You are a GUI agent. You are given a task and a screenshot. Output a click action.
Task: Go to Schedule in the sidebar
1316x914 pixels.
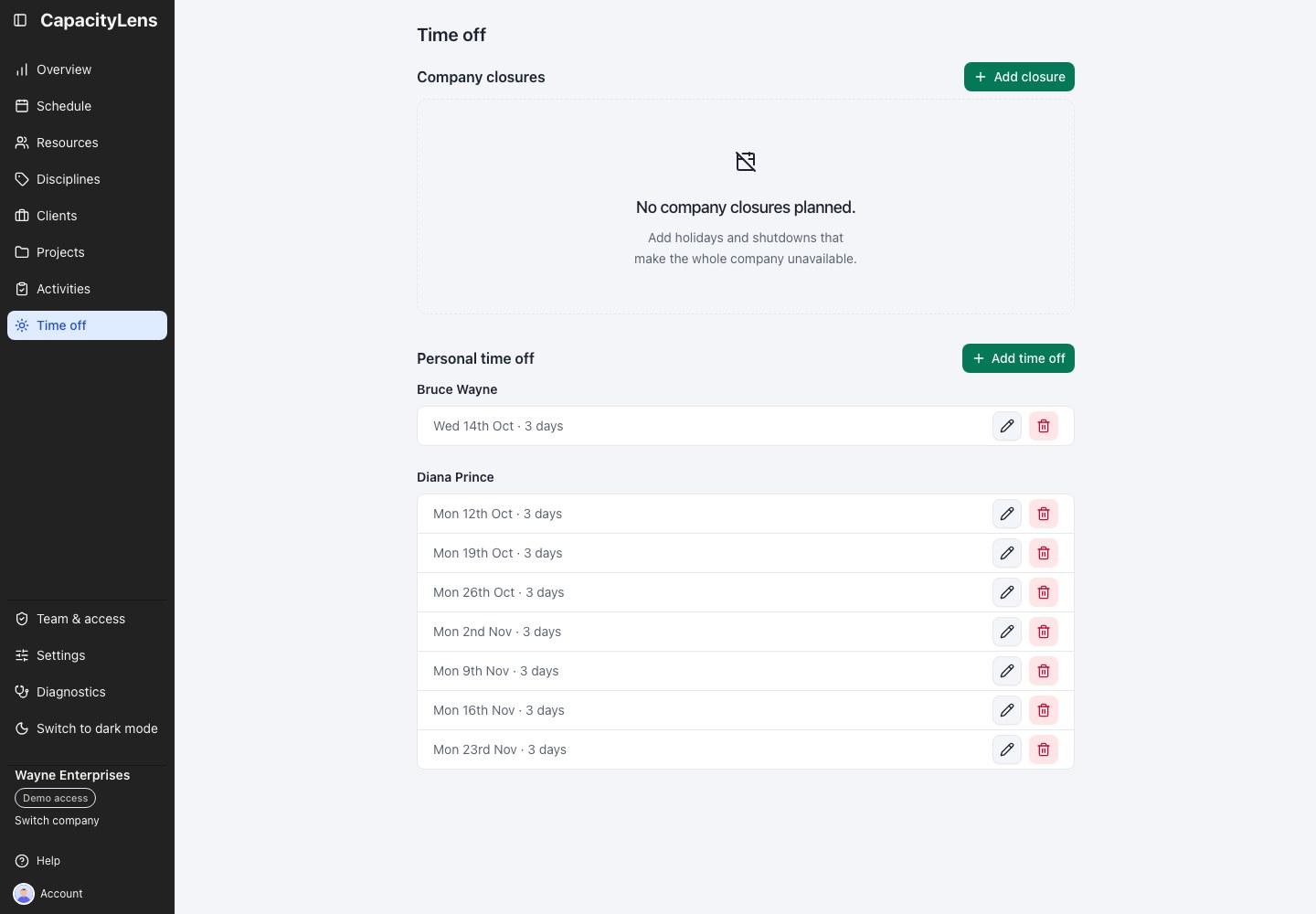coord(87,106)
